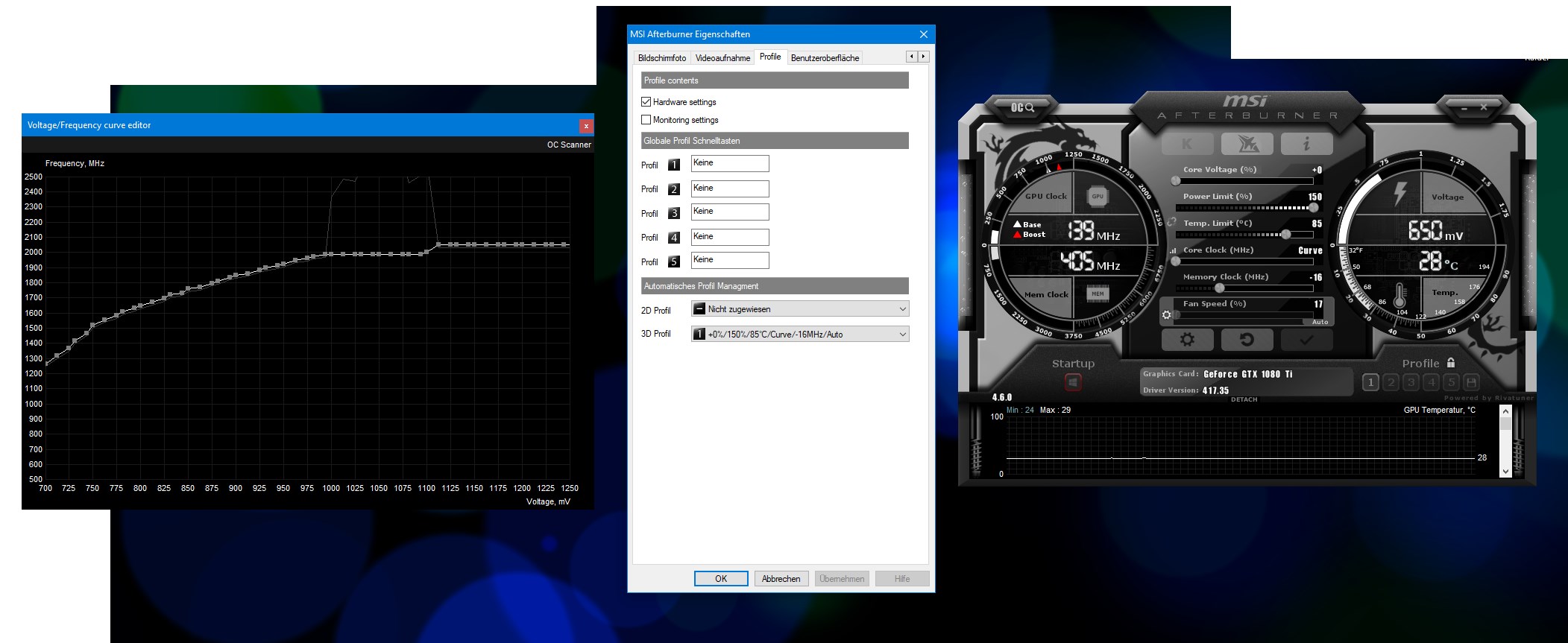Toggle the profile lock icon
The height and width of the screenshot is (643, 1568).
click(1451, 363)
